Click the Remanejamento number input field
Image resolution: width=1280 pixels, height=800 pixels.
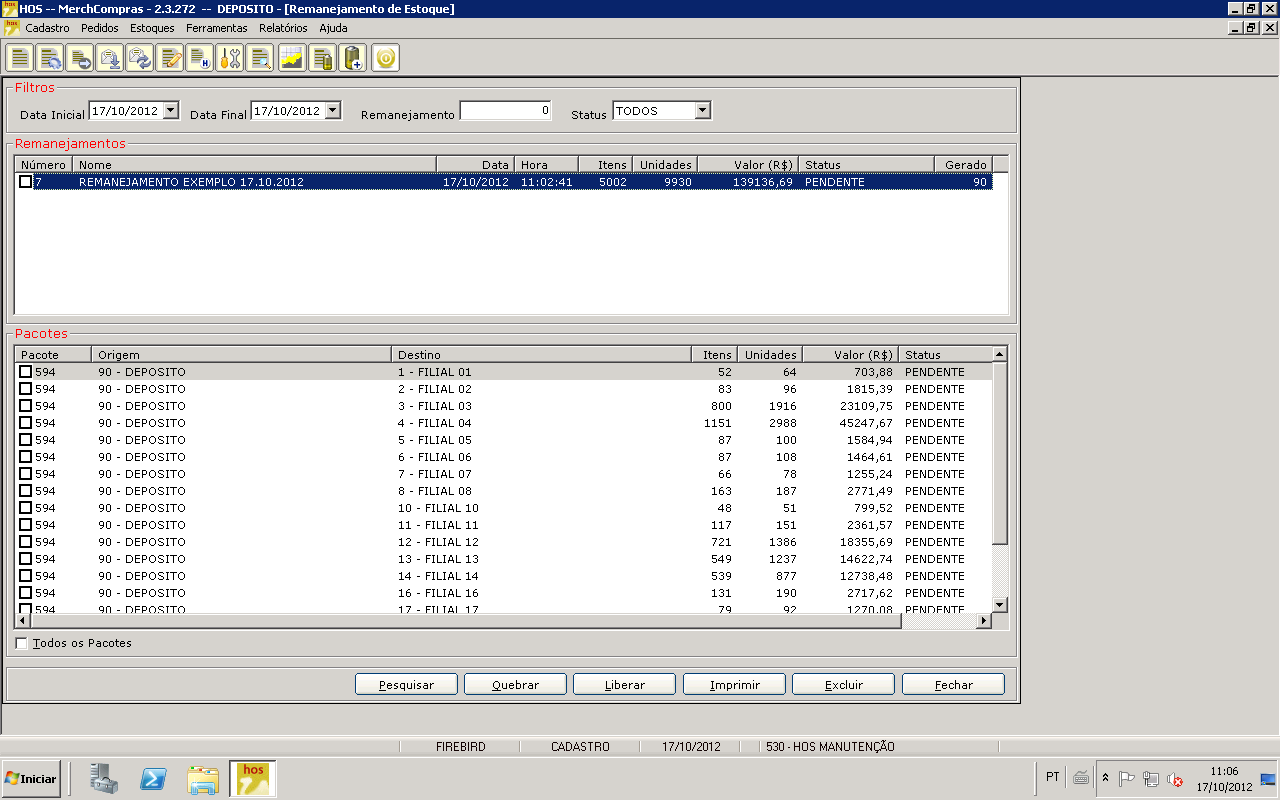(505, 111)
